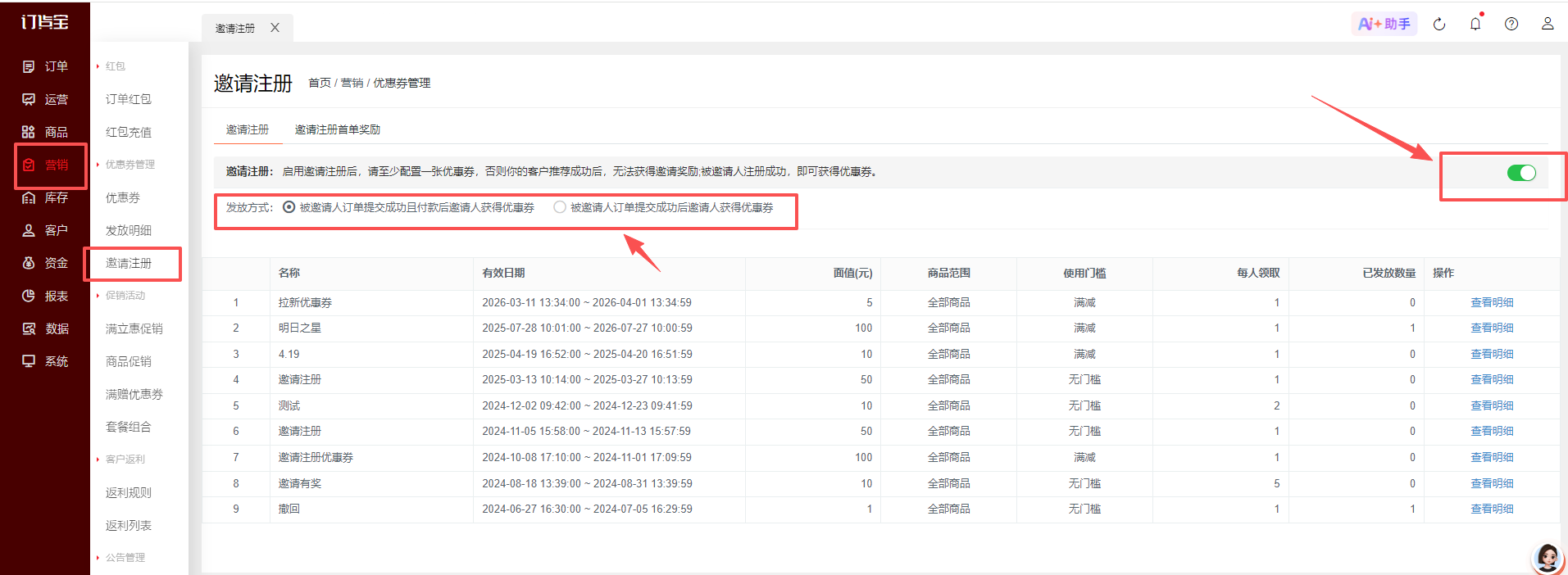Open 优惠券 menu item

[123, 197]
